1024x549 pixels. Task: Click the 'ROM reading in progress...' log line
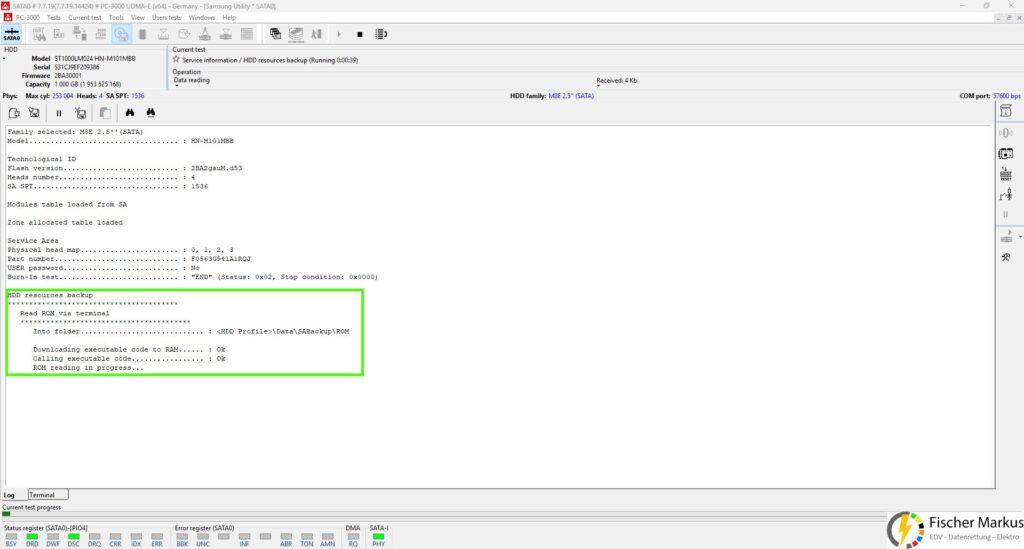click(x=88, y=368)
